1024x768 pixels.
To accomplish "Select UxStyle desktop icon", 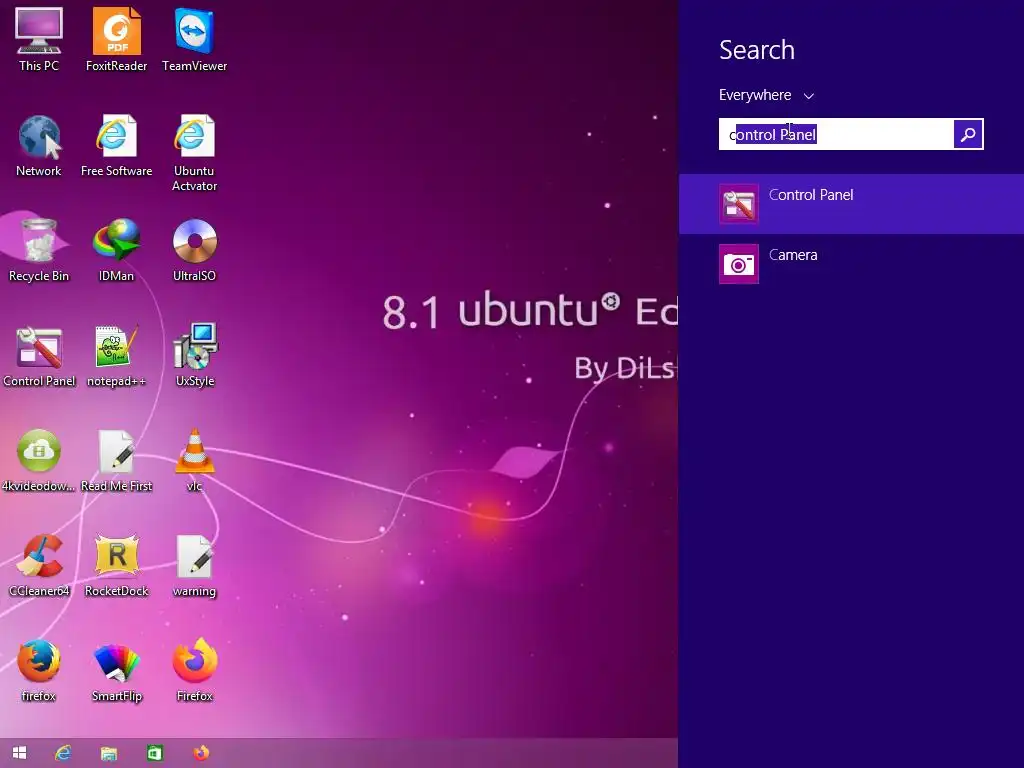I will 194,355.
